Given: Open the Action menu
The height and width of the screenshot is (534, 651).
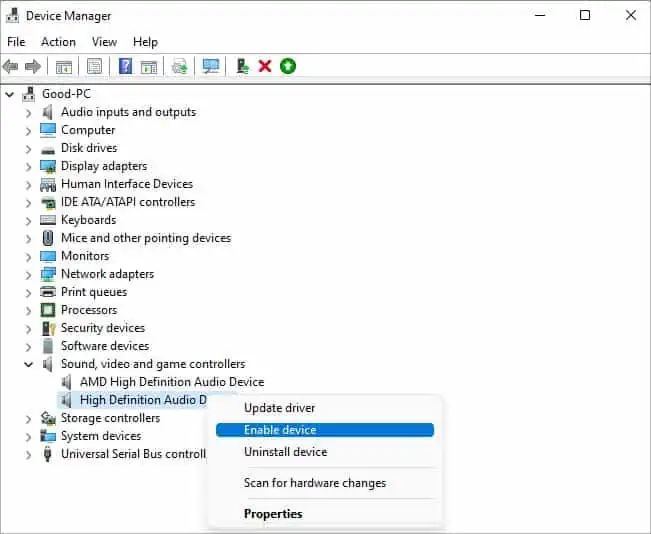Looking at the screenshot, I should (58, 42).
